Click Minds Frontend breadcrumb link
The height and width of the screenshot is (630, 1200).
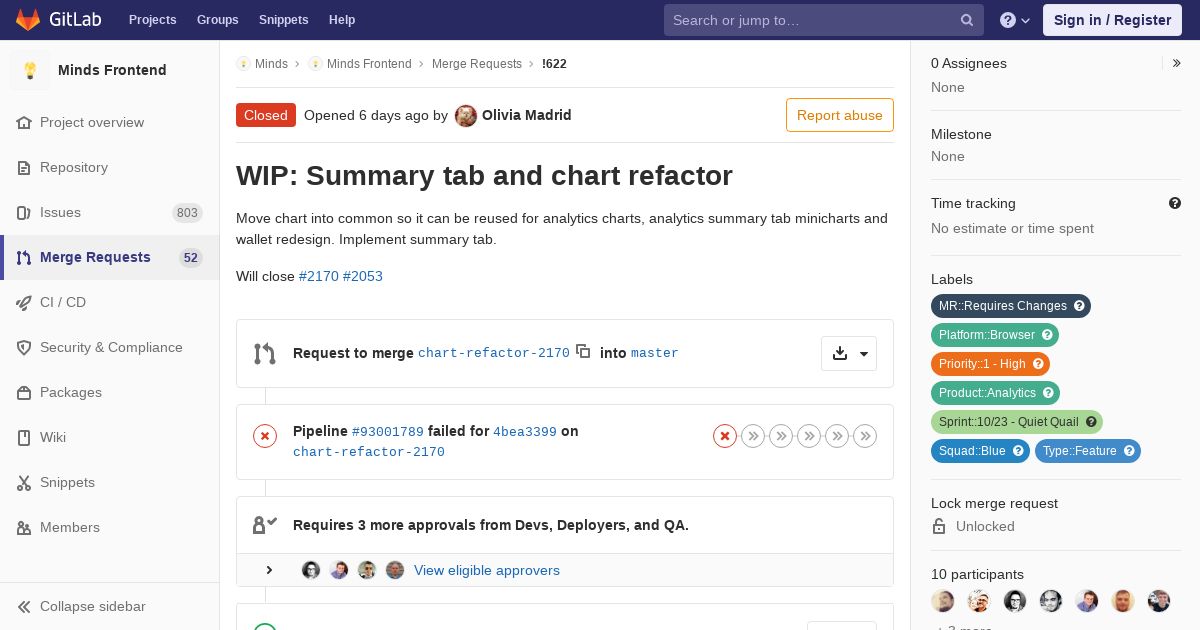click(369, 64)
